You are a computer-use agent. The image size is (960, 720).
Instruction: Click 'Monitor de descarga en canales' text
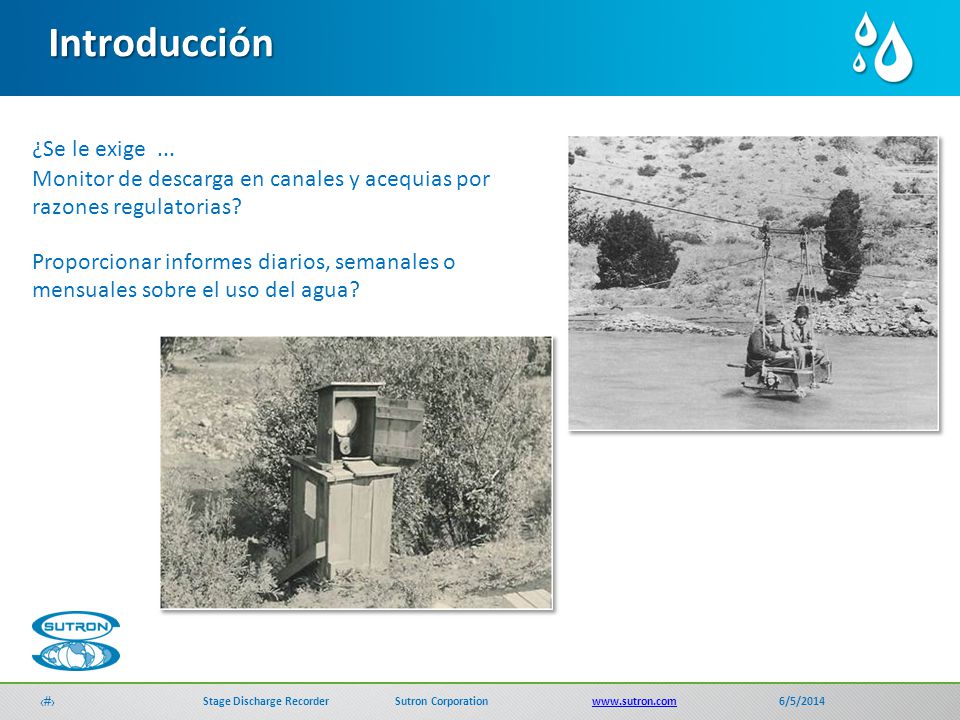pos(189,179)
